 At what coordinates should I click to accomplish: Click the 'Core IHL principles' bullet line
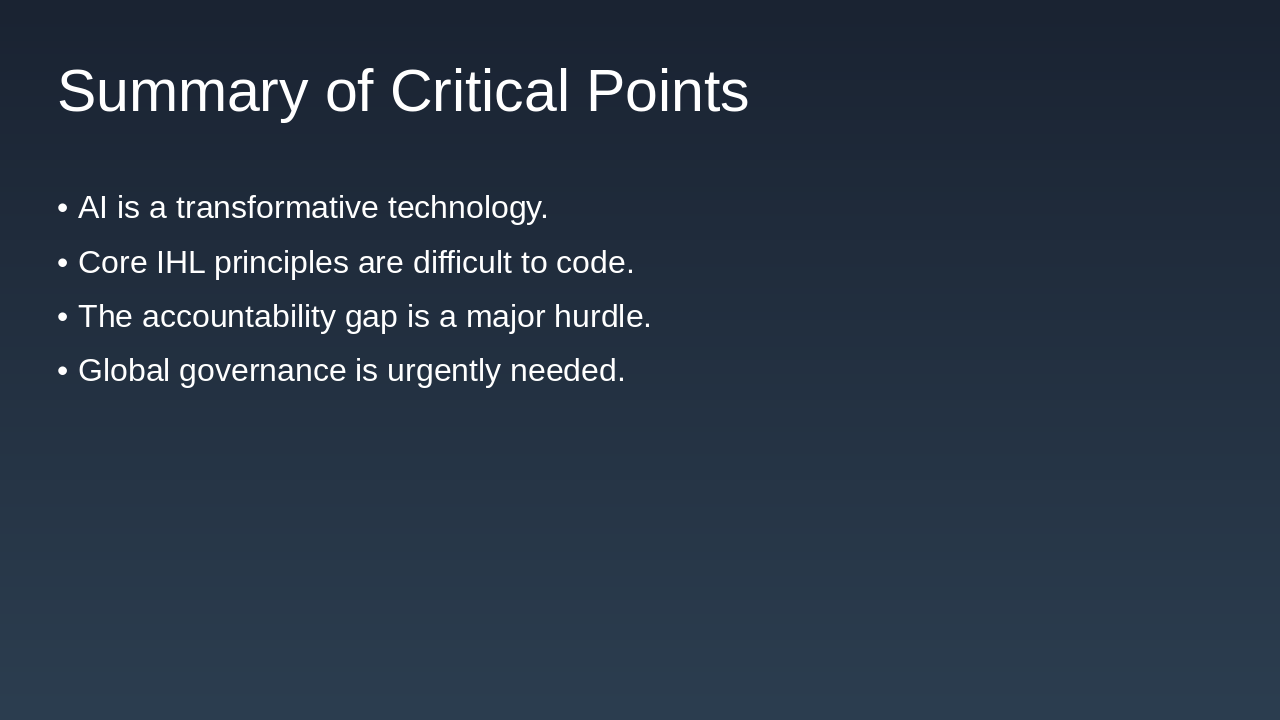pyautogui.click(x=355, y=262)
